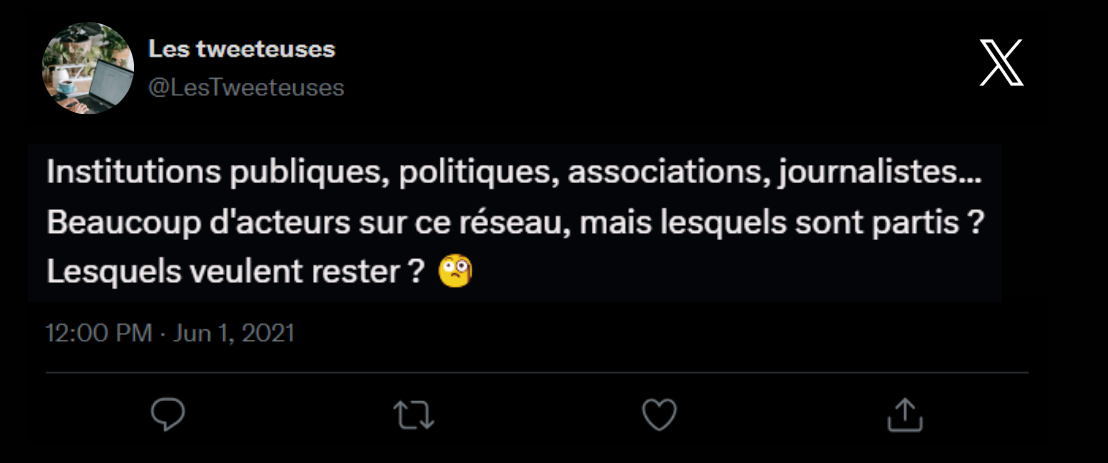Click the word Institutions in the tweet

(x=120, y=173)
